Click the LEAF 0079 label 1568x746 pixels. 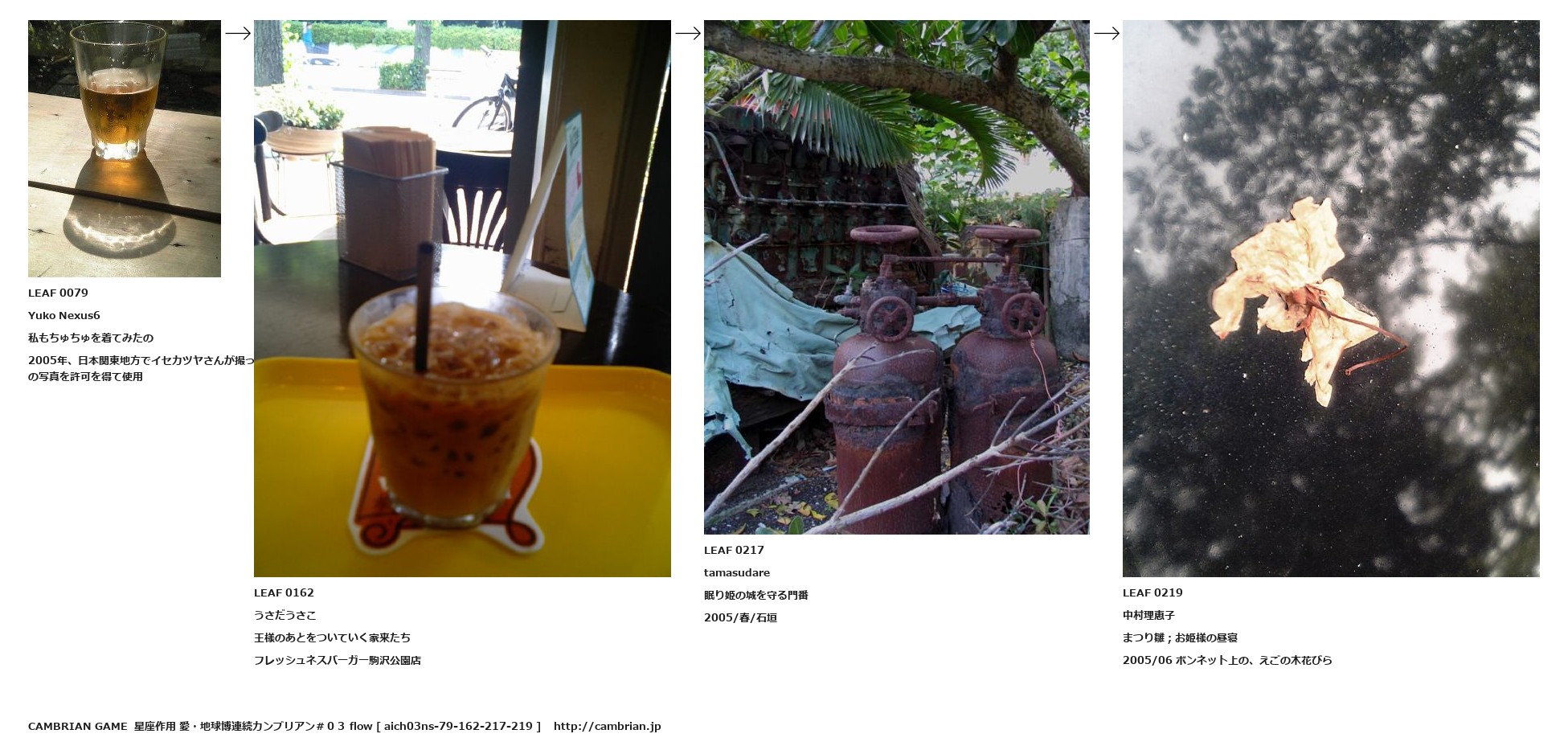(x=58, y=293)
